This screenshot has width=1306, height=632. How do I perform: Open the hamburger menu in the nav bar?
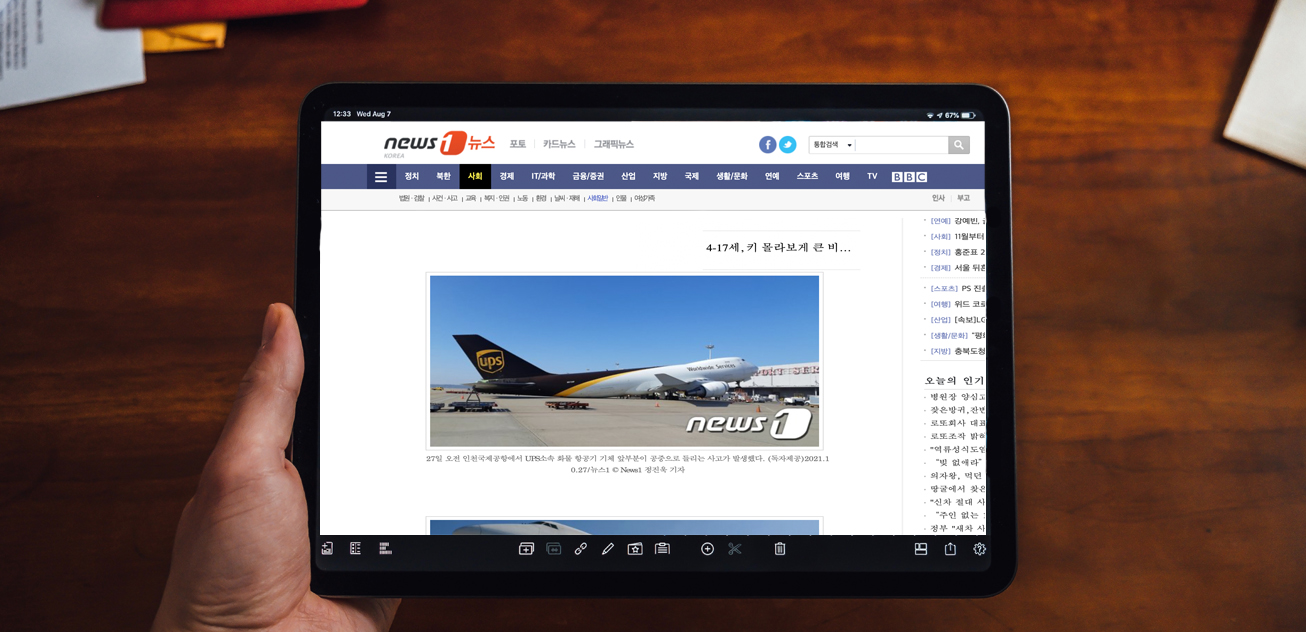pyautogui.click(x=381, y=177)
